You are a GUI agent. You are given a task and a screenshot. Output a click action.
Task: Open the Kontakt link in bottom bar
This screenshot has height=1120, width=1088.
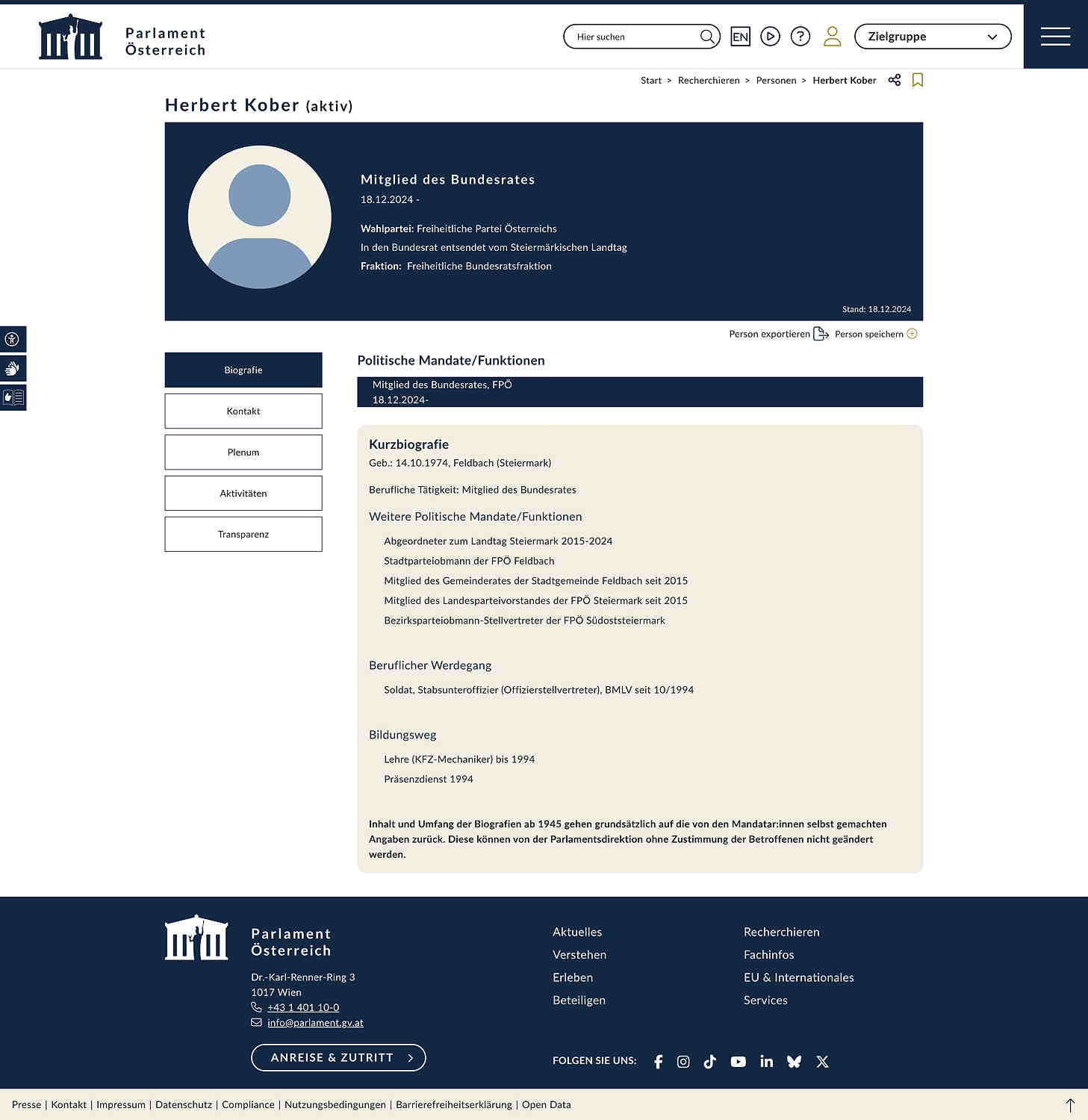pyautogui.click(x=69, y=1105)
